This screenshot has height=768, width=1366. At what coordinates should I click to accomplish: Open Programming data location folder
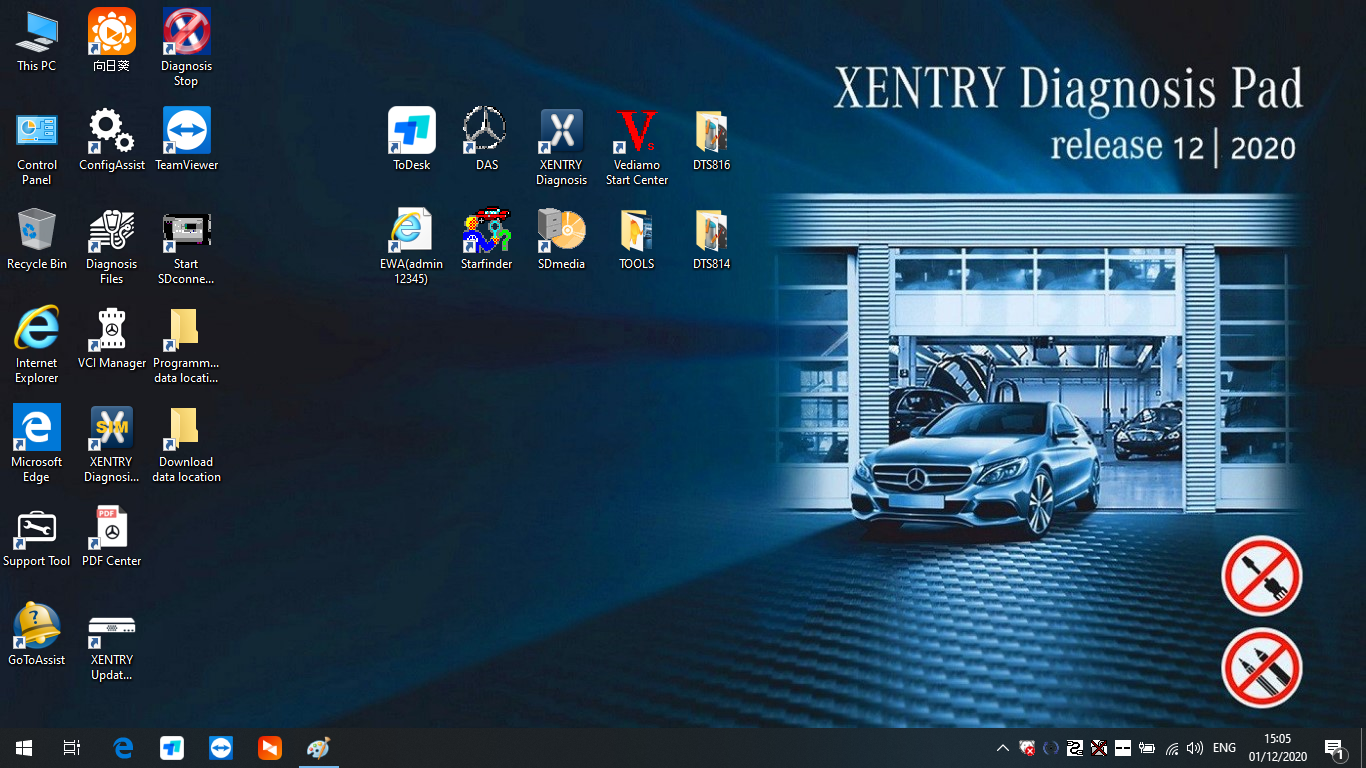coord(186,345)
